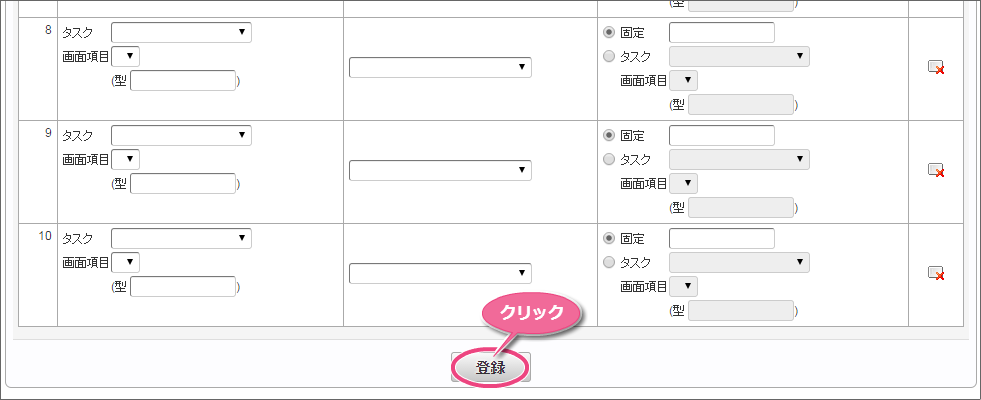The image size is (981, 400).
Task: Click the left 型 text field in row 8
Action: click(183, 81)
